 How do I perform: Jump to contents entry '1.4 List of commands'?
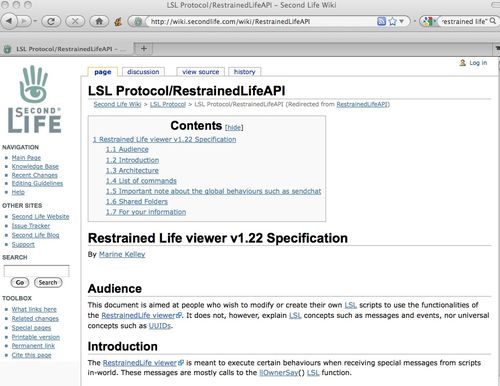click(x=141, y=181)
